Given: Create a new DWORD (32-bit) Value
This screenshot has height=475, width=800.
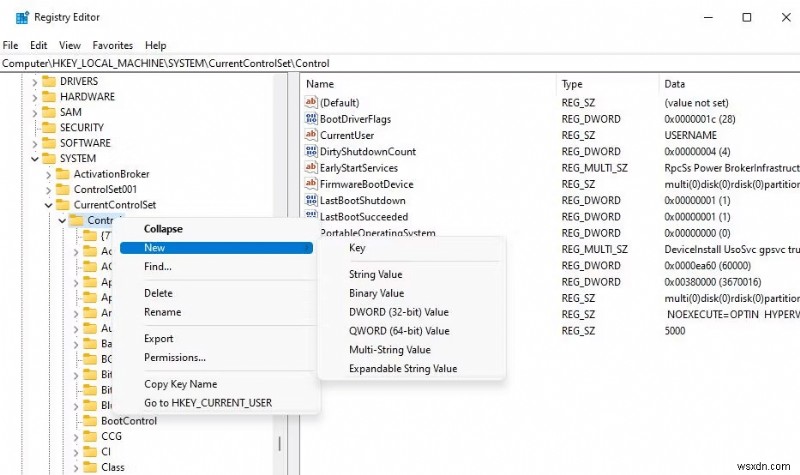Looking at the screenshot, I should coord(412,312).
